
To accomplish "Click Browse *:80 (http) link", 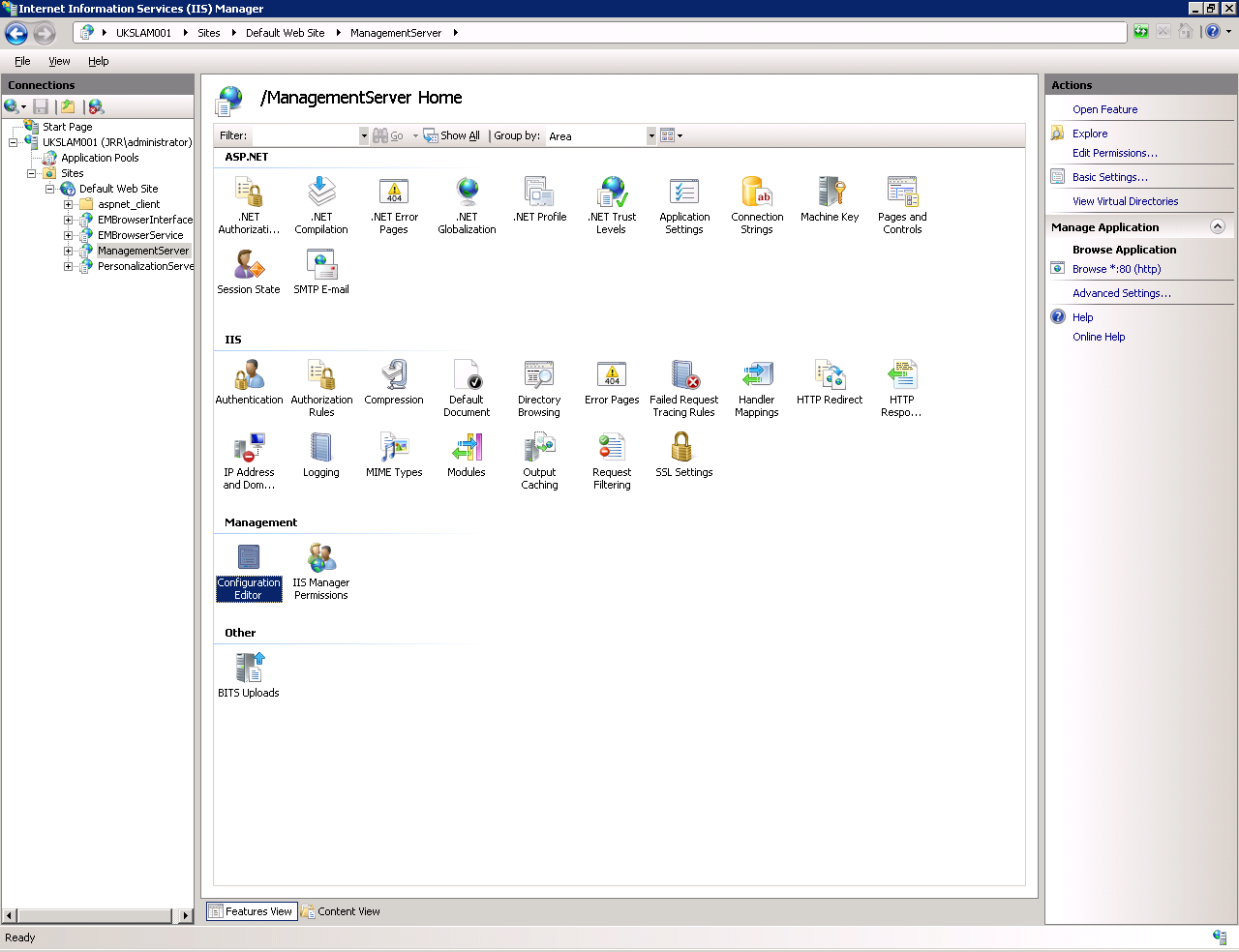I will 1116,269.
